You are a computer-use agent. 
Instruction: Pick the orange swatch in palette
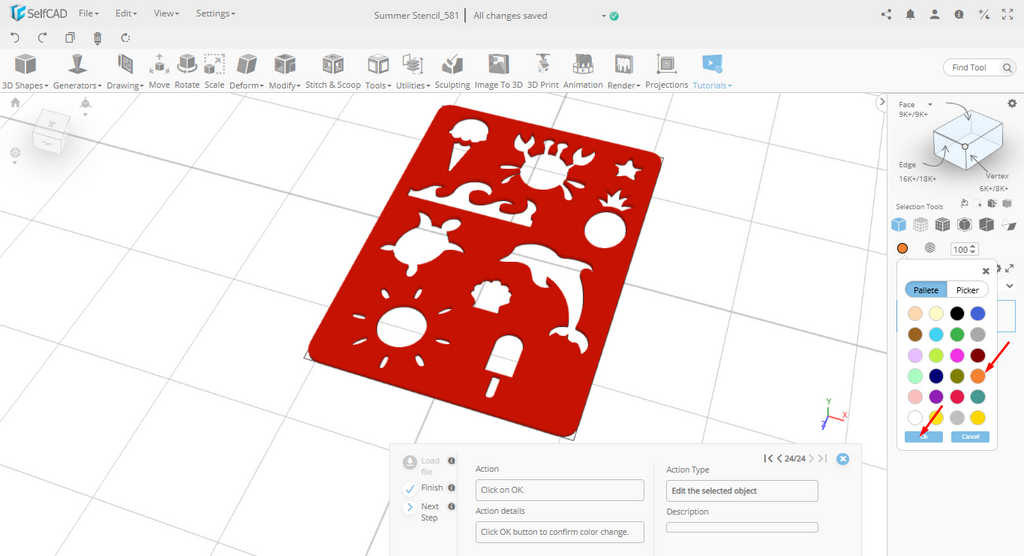pos(977,376)
